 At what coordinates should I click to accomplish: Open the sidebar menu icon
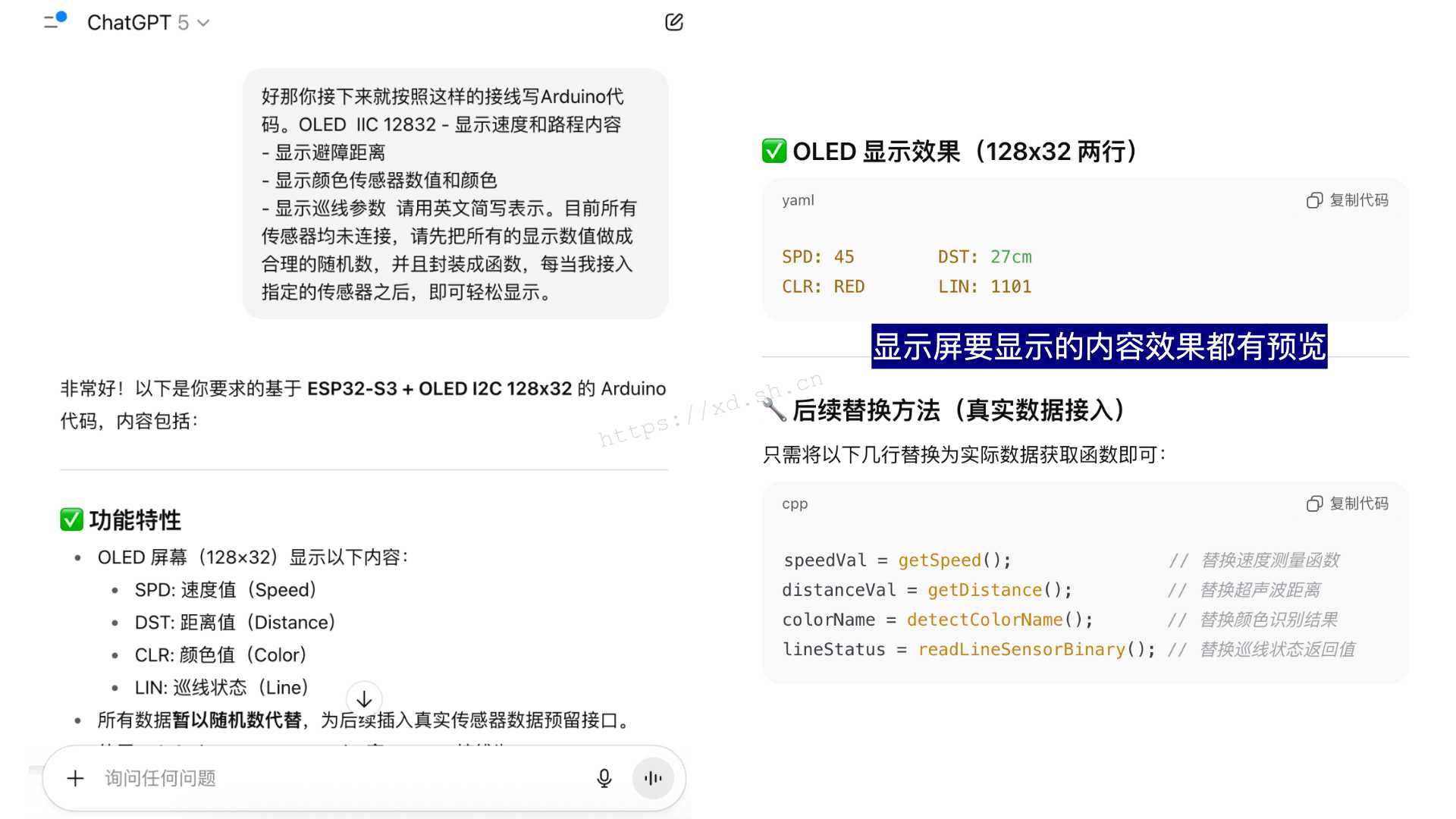(x=53, y=21)
